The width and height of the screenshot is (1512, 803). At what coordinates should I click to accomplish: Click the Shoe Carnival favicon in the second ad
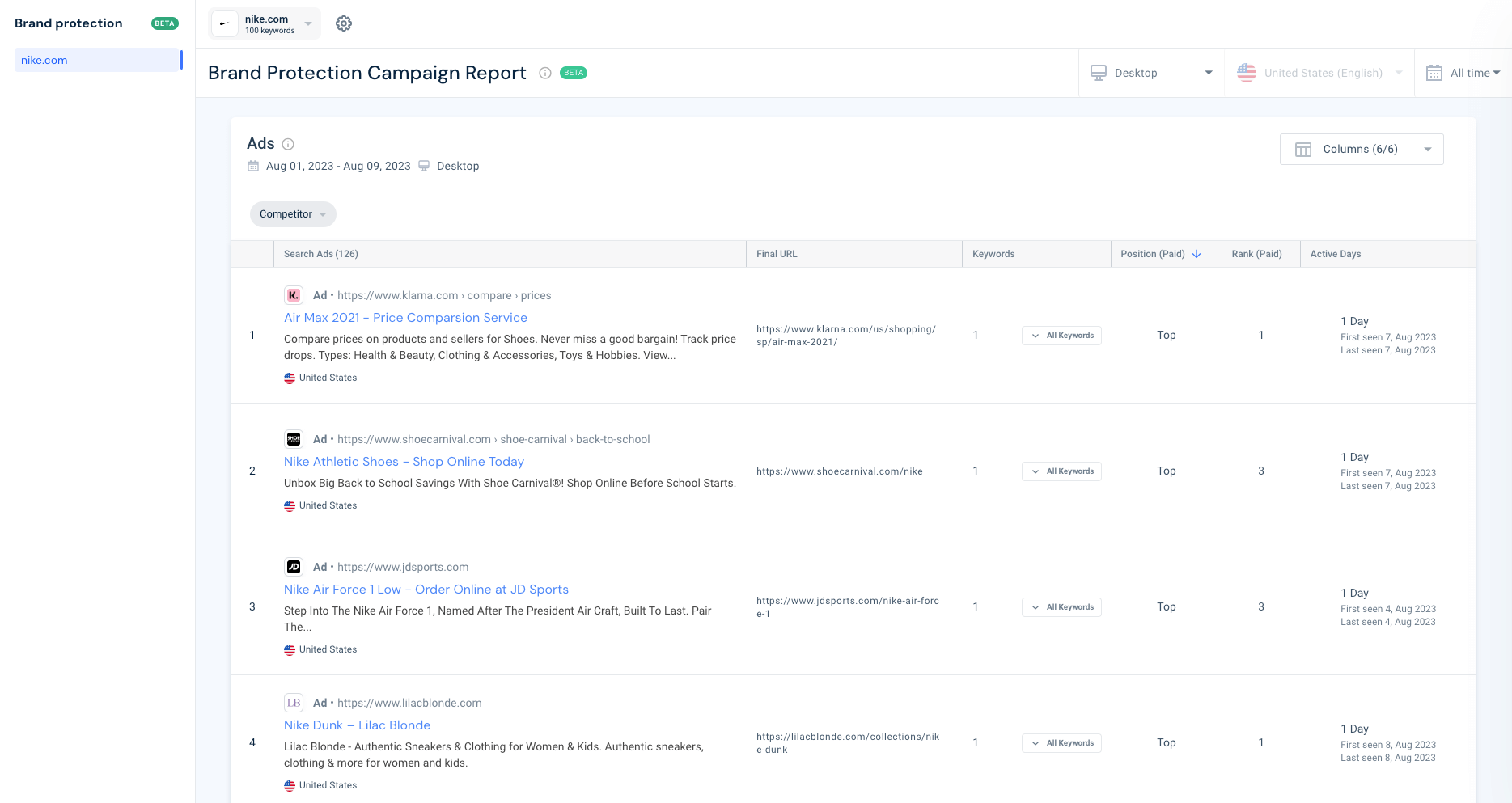[294, 439]
